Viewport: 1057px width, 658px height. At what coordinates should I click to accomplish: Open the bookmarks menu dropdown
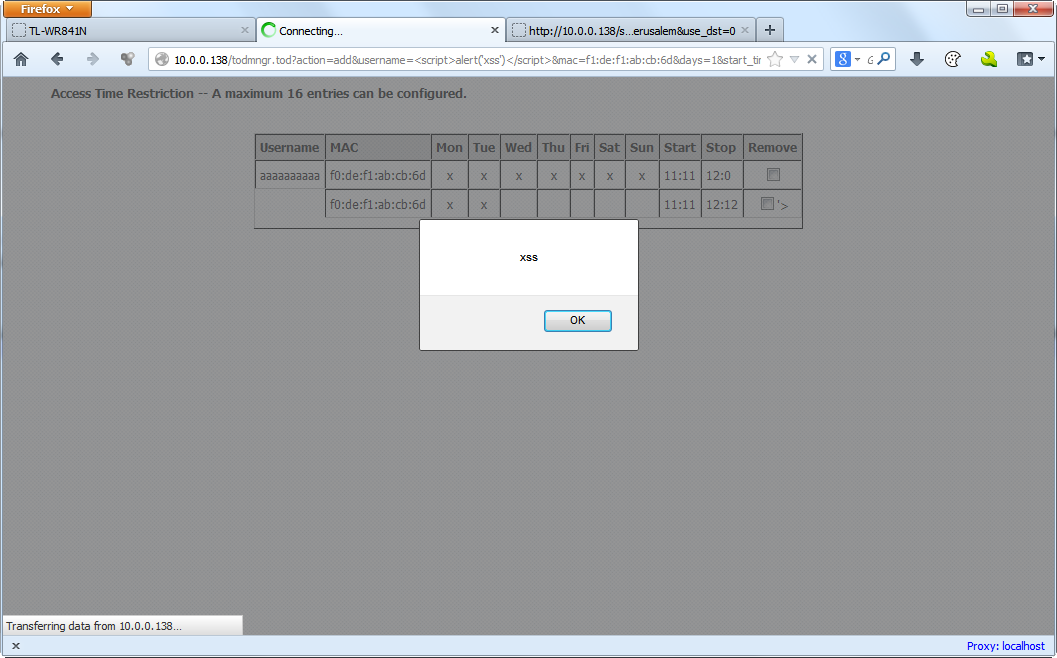[1031, 59]
